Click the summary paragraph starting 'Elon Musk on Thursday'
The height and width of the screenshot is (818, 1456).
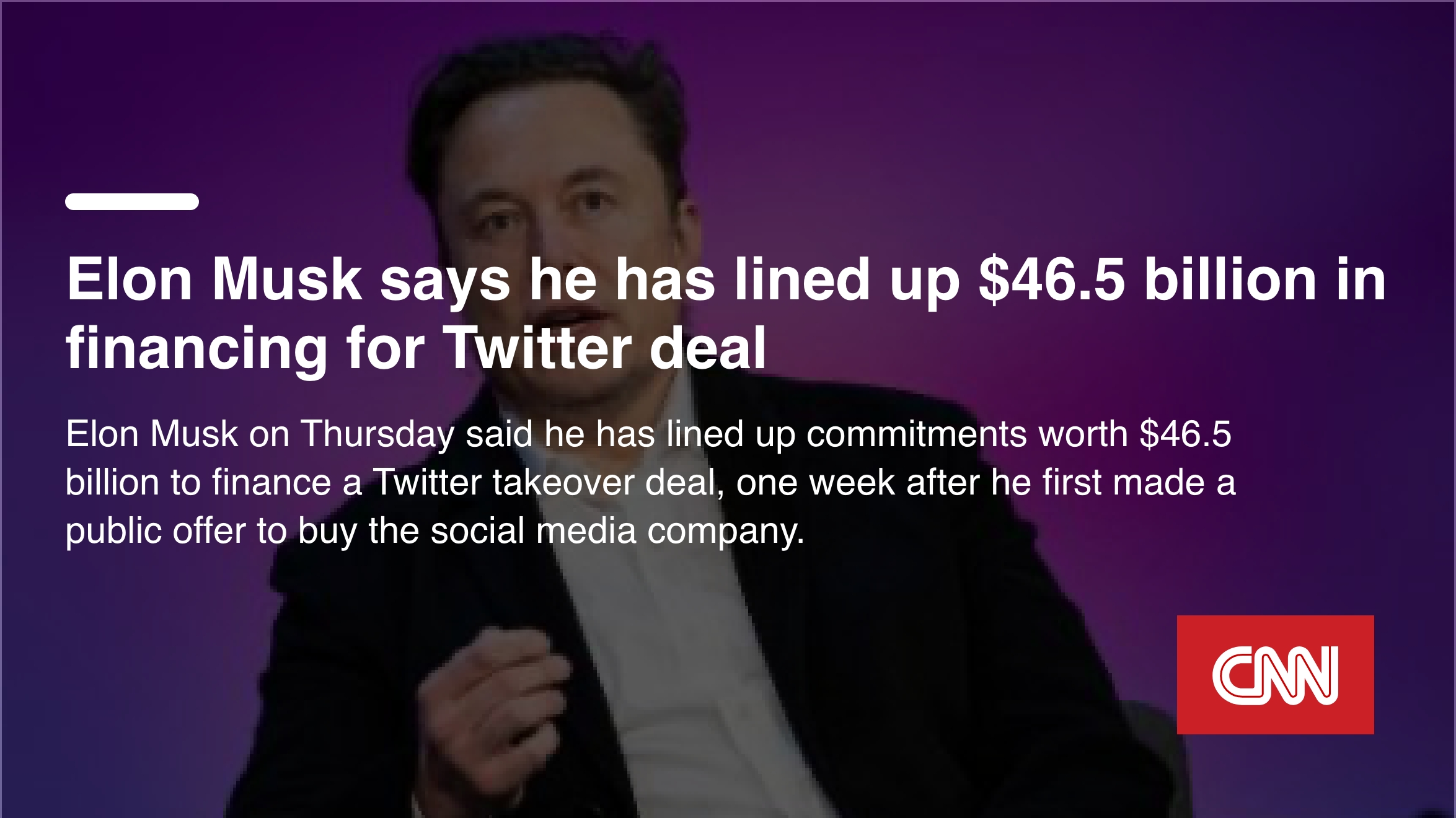651,482
